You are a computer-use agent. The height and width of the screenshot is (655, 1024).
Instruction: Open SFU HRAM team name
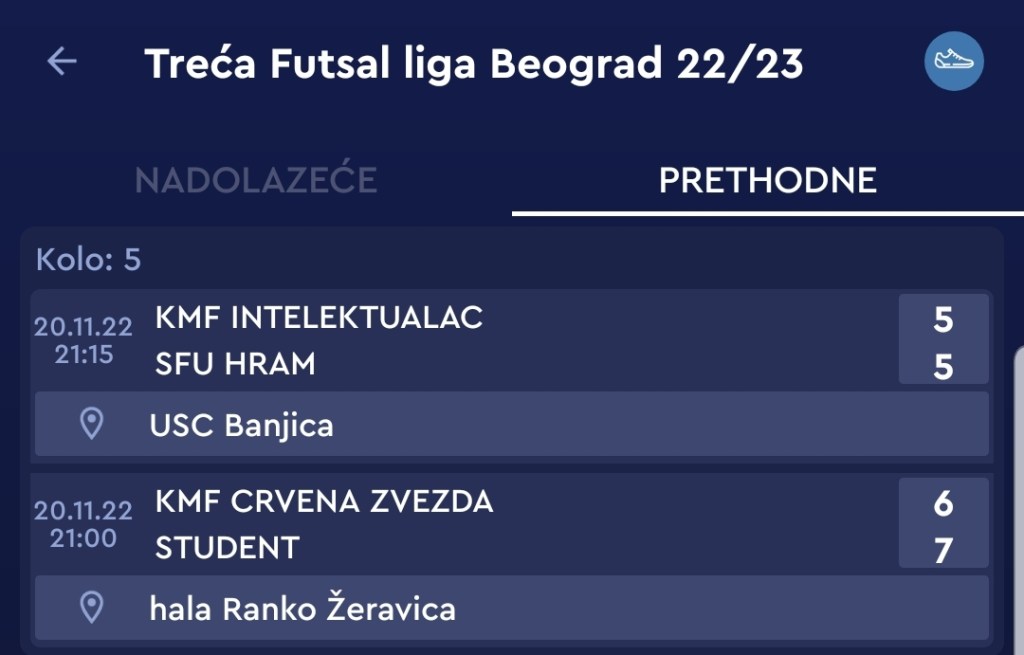[235, 365]
